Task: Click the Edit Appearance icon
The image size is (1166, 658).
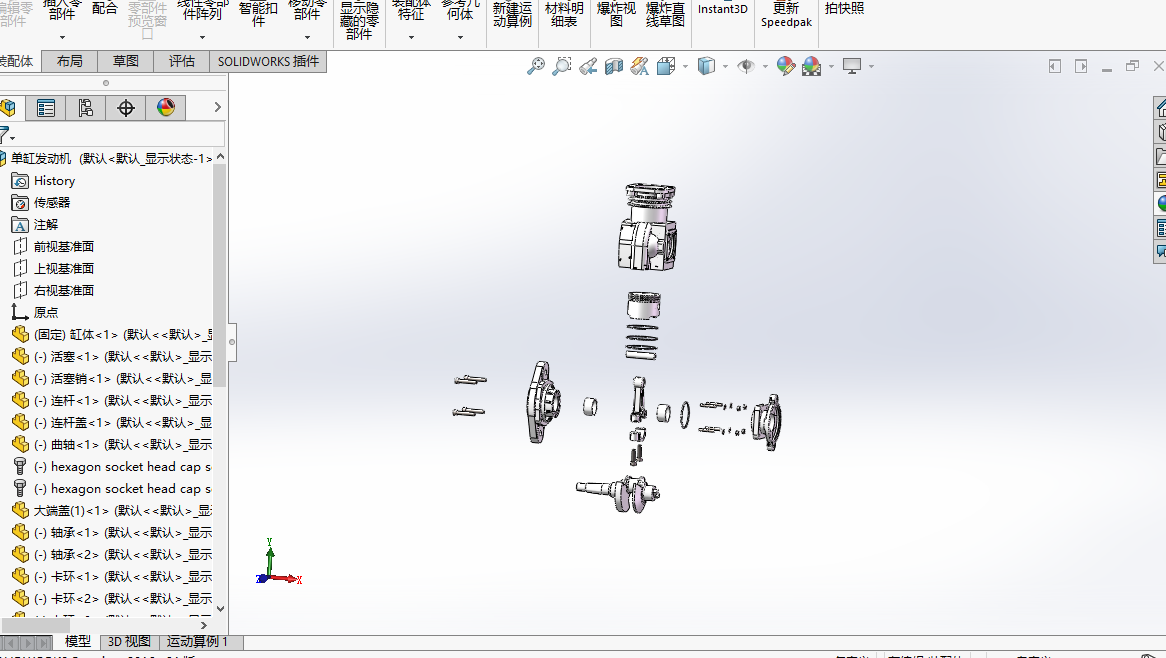Action: coord(786,66)
